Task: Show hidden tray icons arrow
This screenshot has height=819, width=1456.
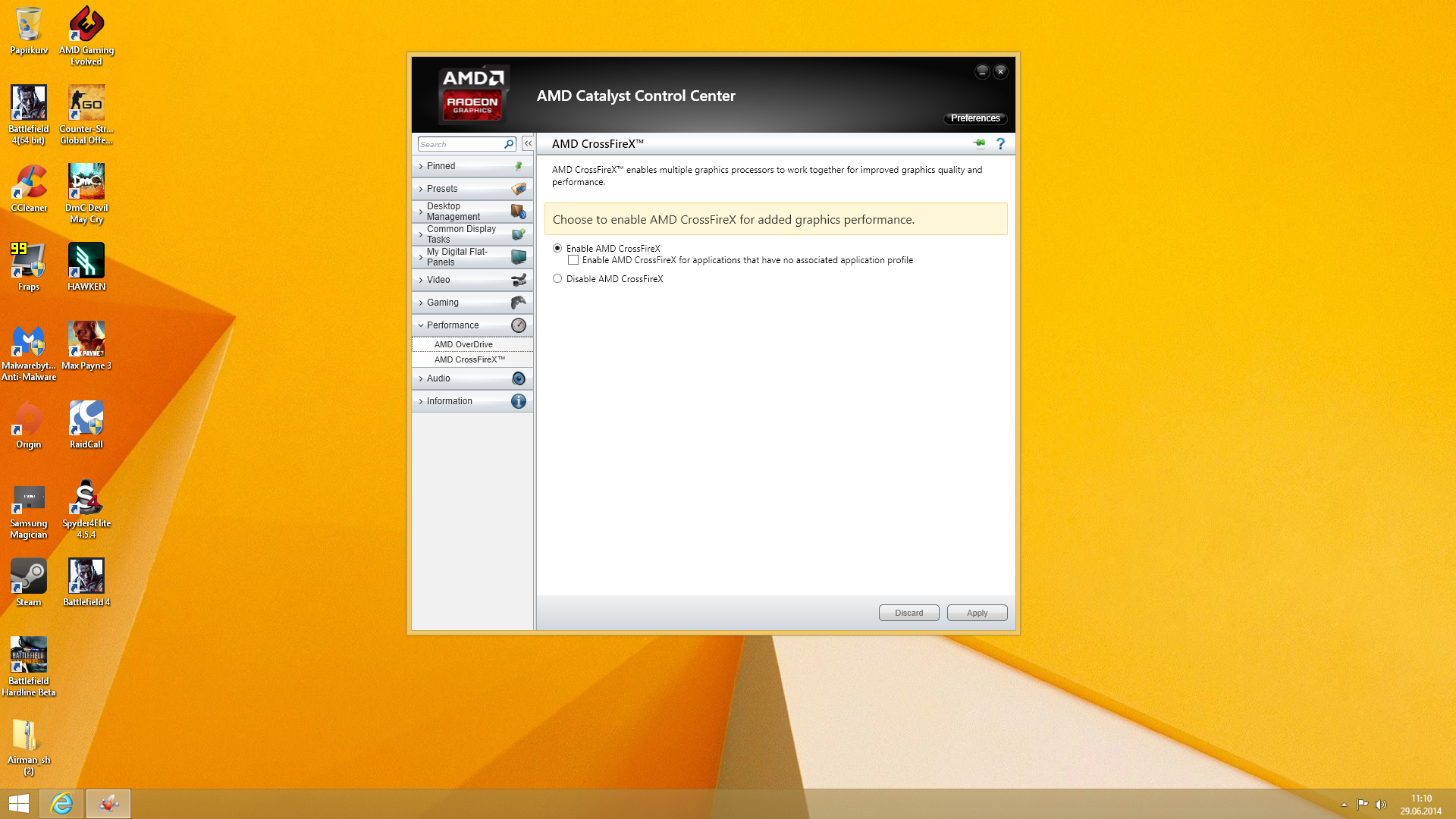Action: 1344,805
